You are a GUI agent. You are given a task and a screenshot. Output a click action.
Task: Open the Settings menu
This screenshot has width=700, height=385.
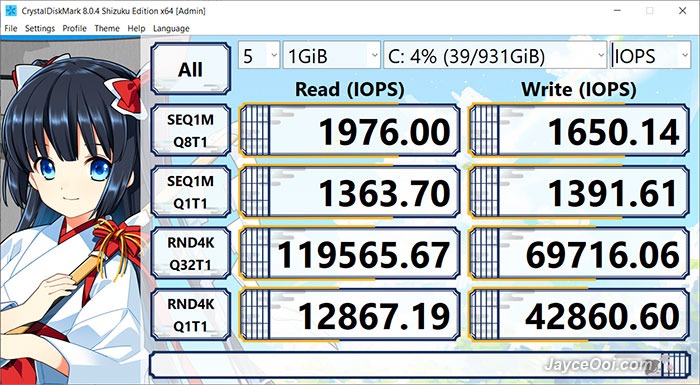(40, 28)
